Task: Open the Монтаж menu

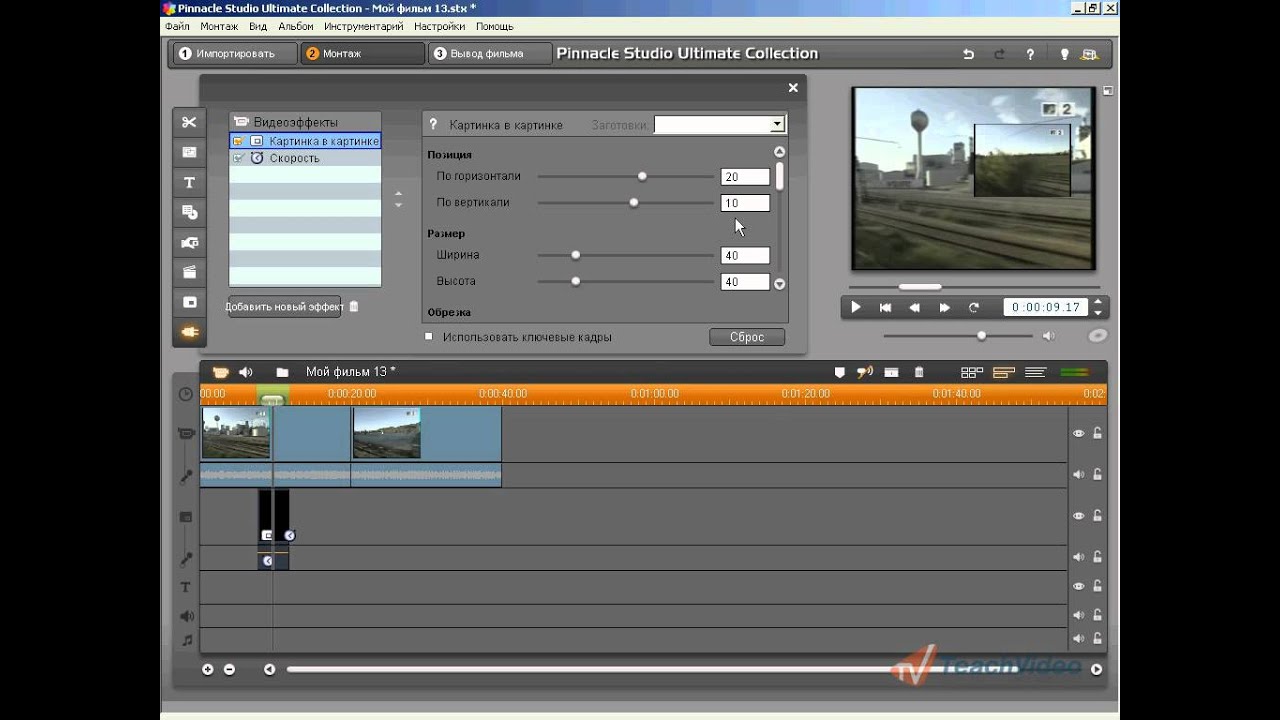Action: coord(219,26)
